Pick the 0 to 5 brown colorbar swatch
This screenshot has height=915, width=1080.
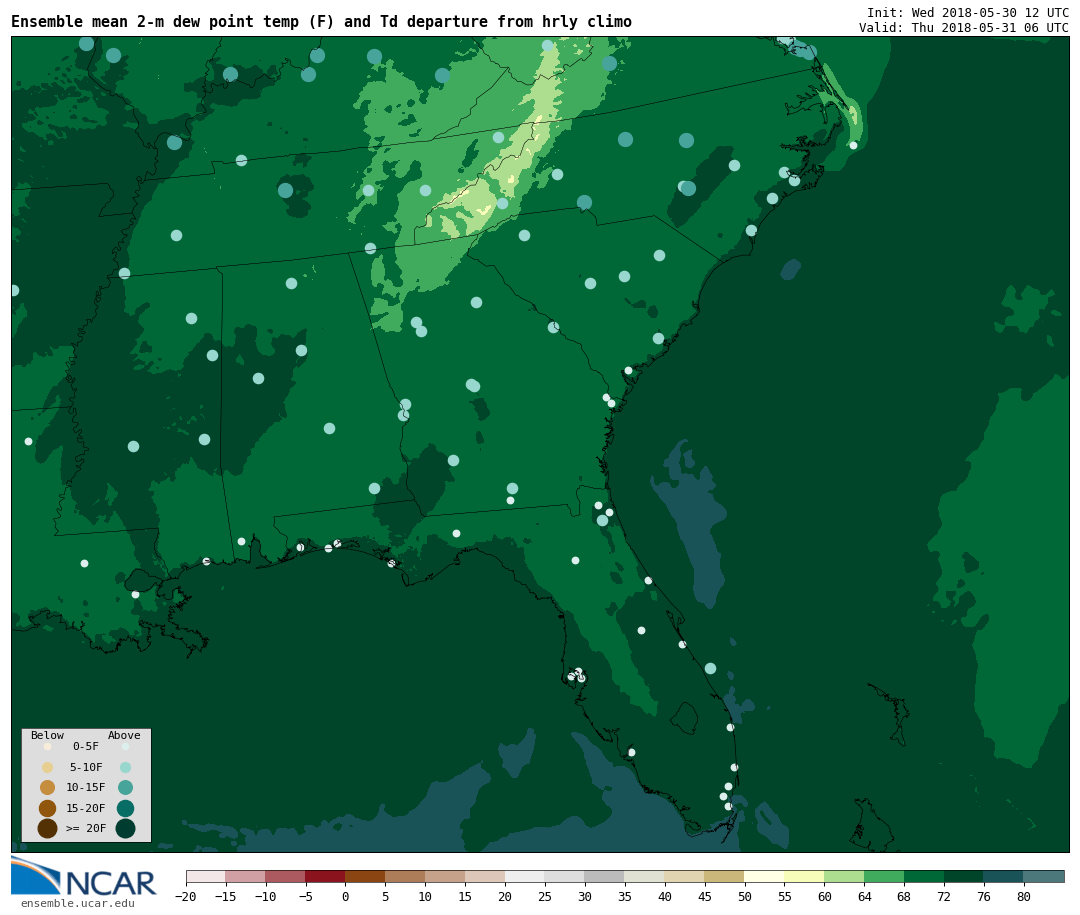click(x=366, y=876)
